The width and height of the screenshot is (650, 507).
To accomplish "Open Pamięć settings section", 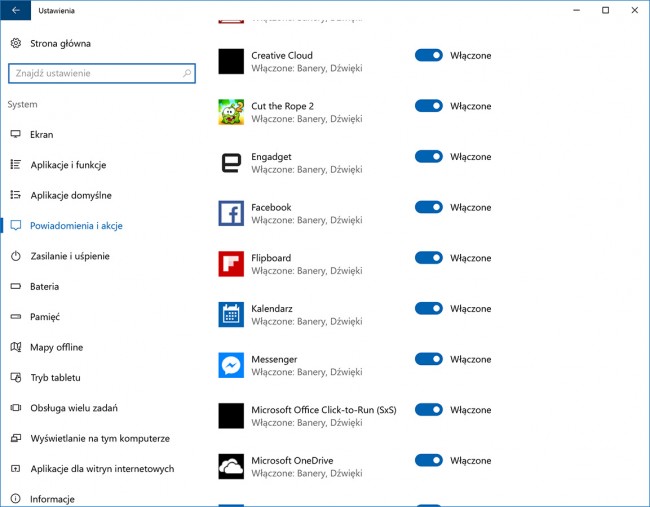I will point(45,317).
